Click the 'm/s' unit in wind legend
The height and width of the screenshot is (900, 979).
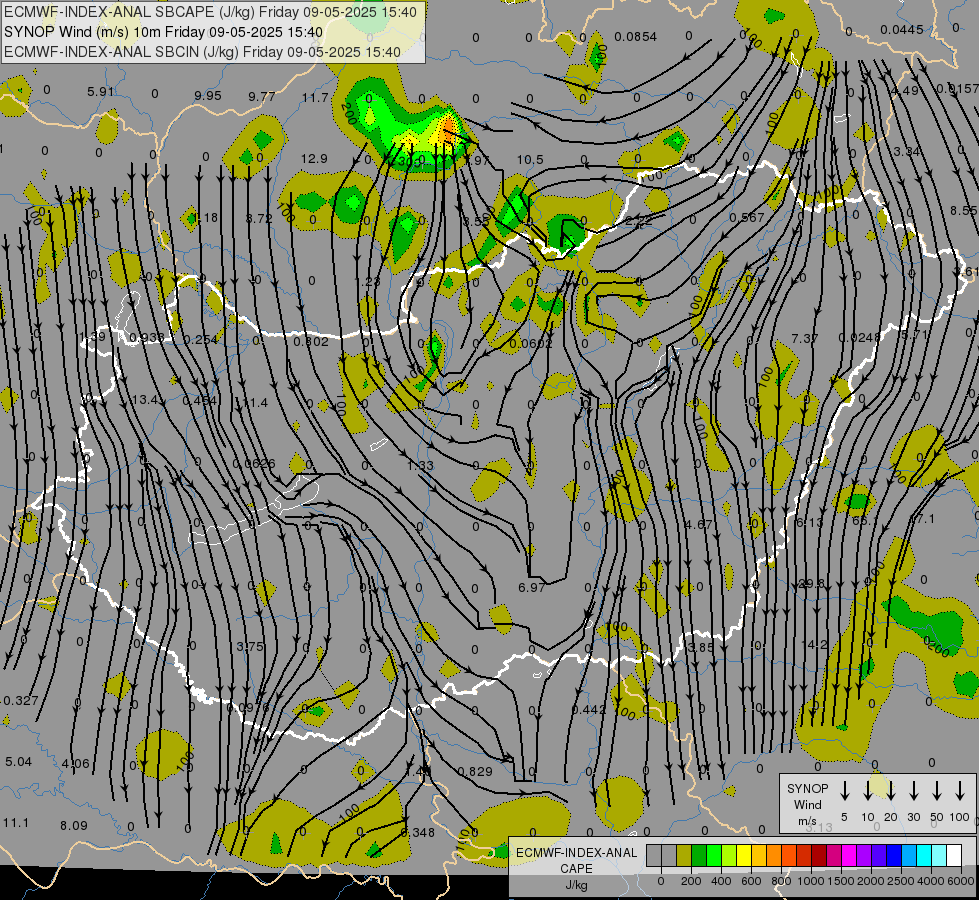pyautogui.click(x=807, y=821)
